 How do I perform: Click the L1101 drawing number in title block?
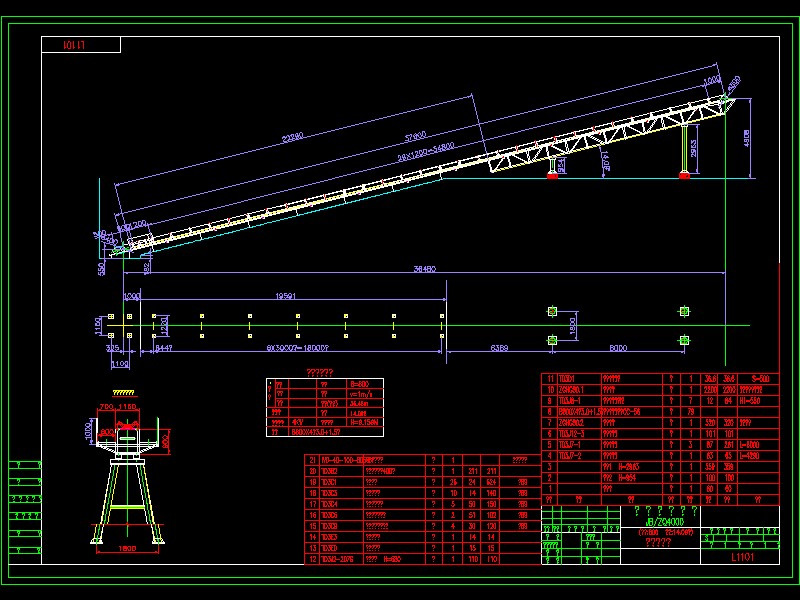[x=742, y=557]
